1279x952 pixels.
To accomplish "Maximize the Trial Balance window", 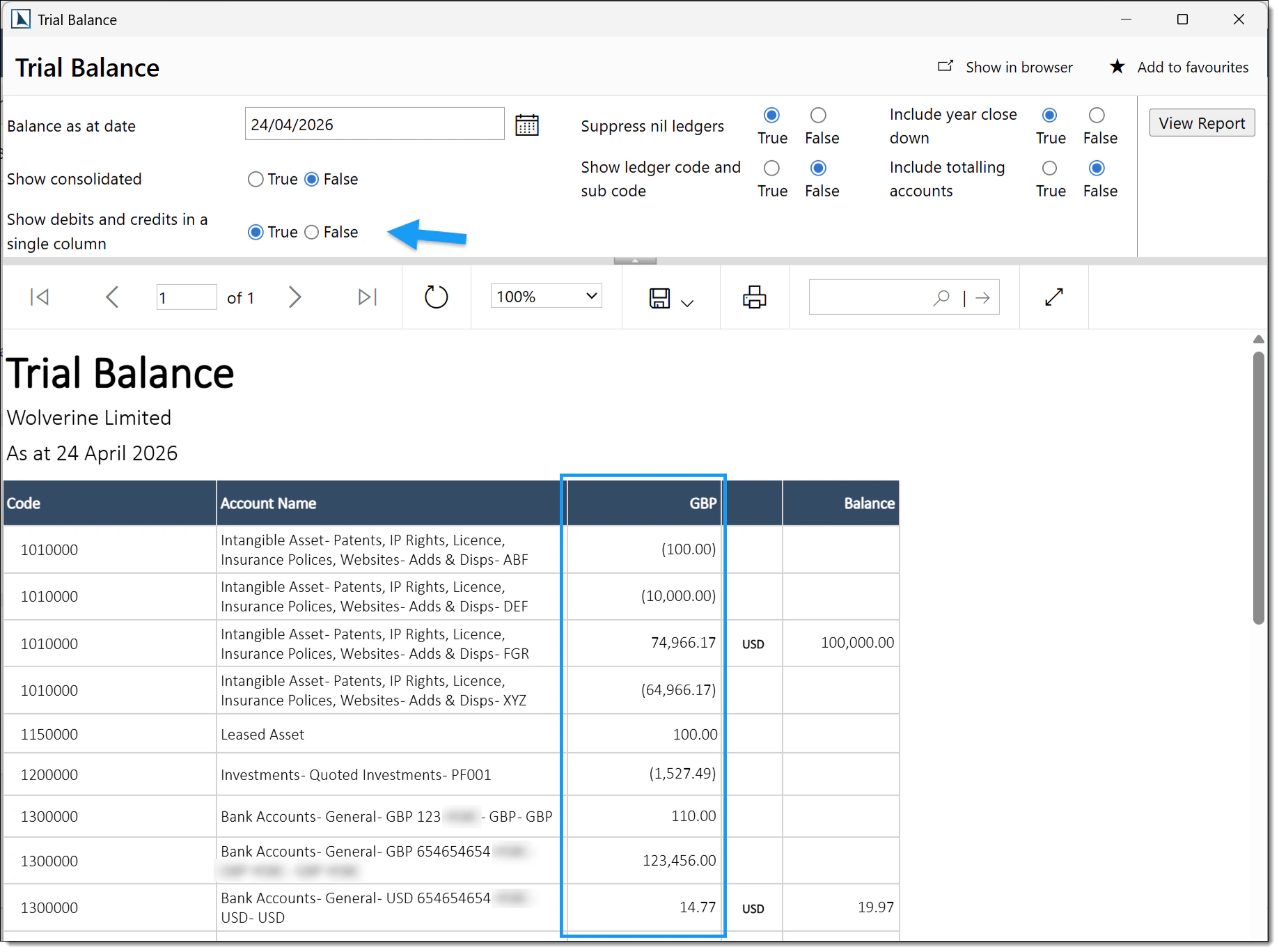I will click(1182, 19).
